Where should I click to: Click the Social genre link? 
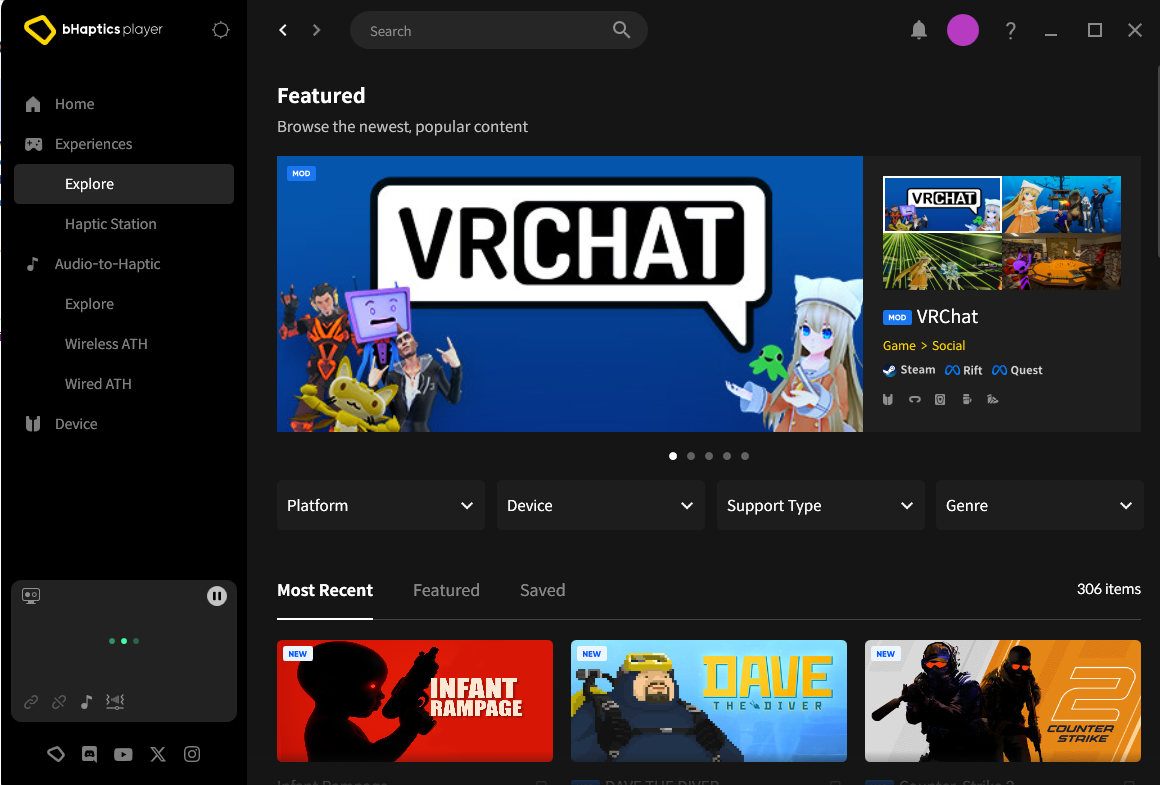948,346
